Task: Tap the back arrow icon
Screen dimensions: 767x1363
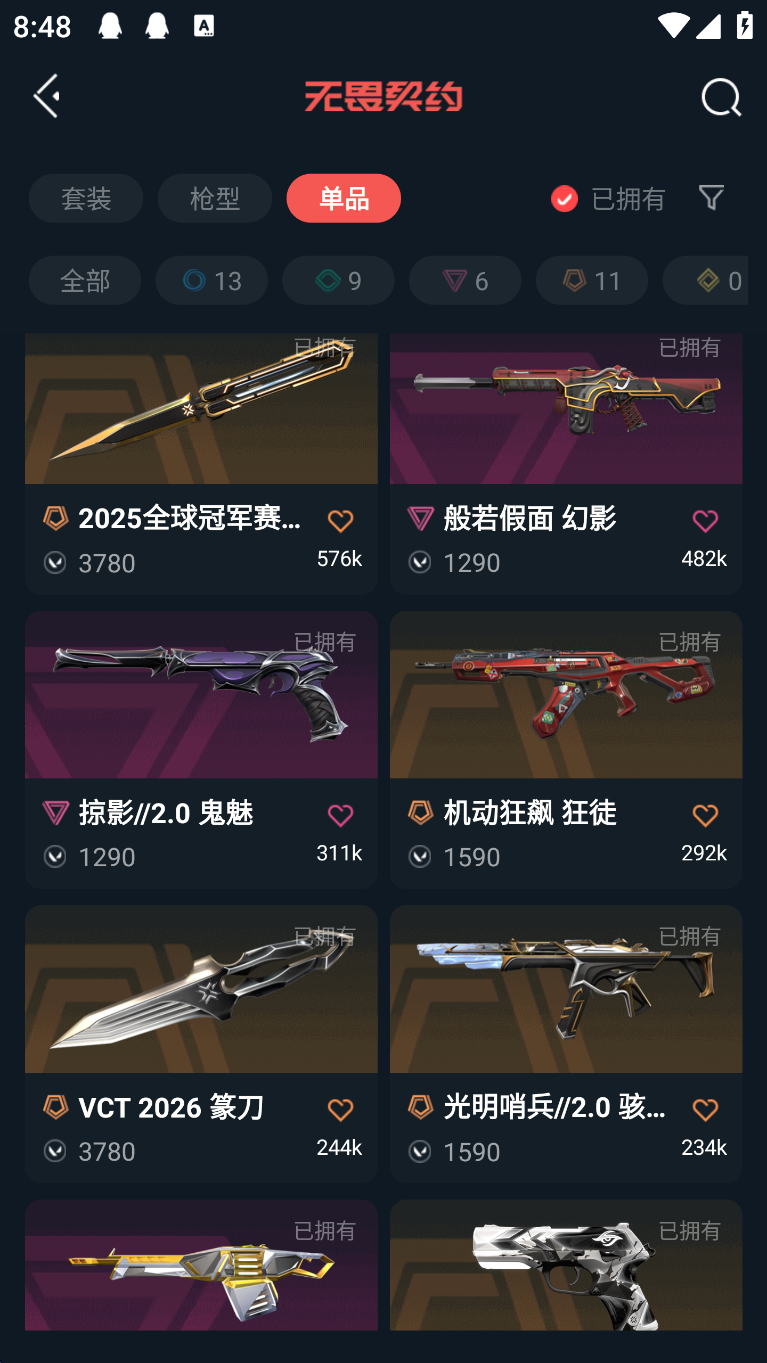Action: coord(47,96)
